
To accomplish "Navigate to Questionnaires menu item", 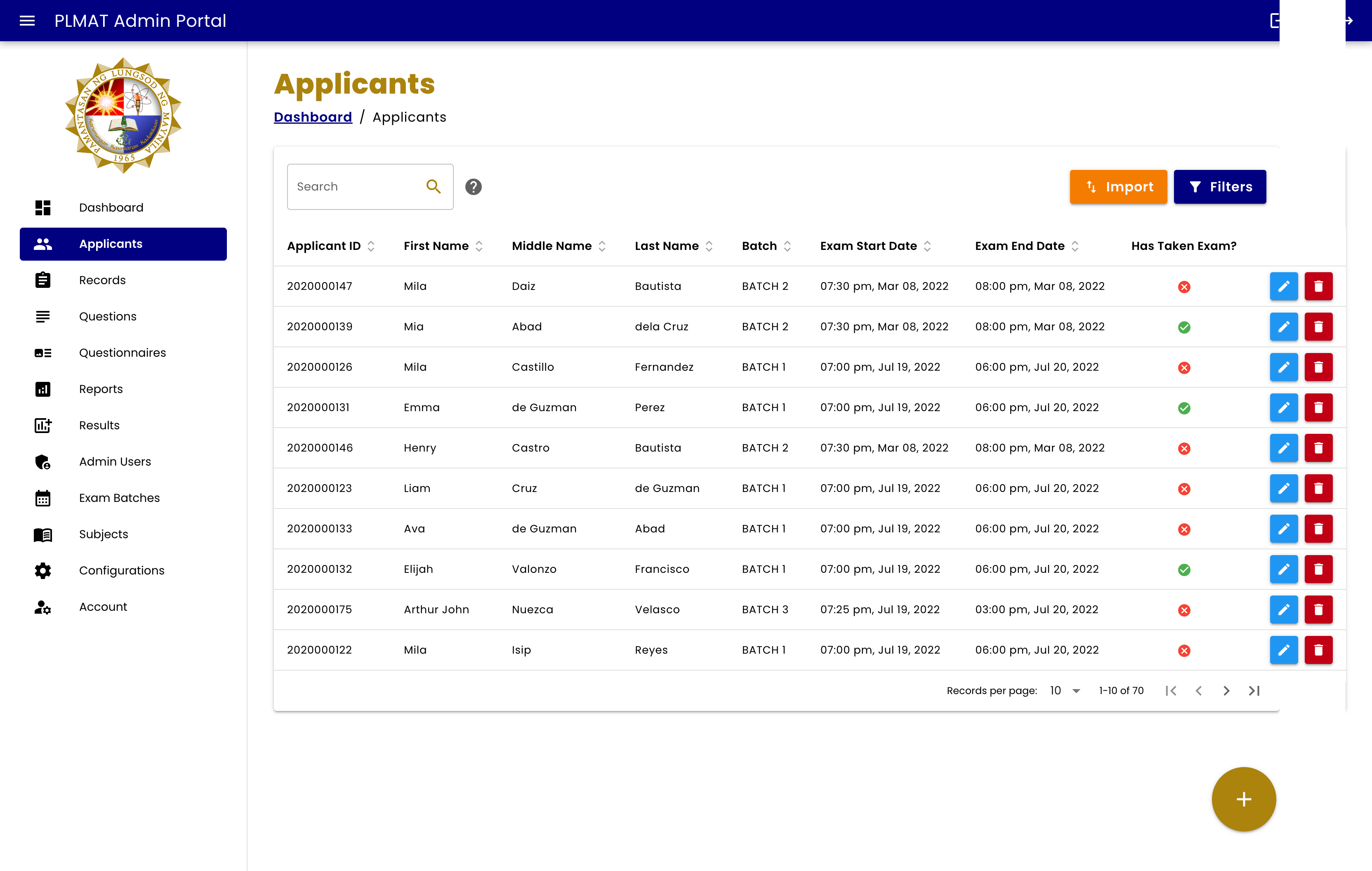I will point(123,353).
